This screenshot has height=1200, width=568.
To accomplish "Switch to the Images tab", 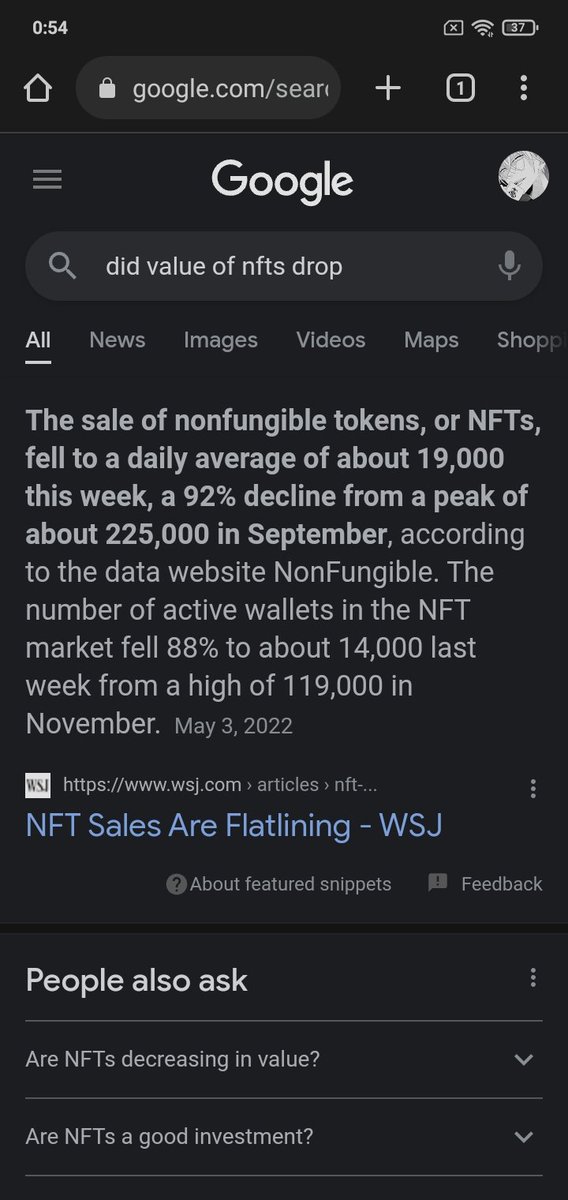I will coord(221,340).
